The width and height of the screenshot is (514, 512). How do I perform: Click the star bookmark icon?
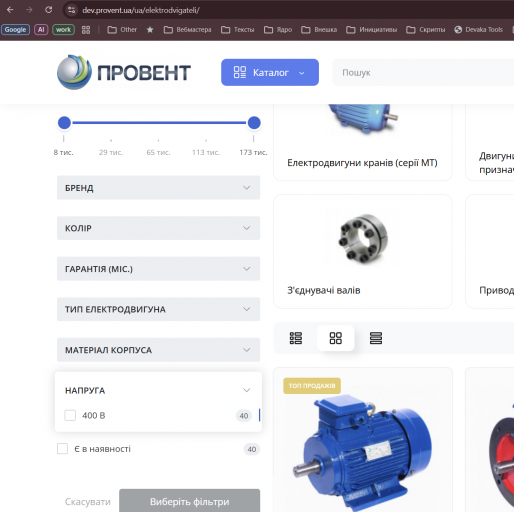pos(150,30)
